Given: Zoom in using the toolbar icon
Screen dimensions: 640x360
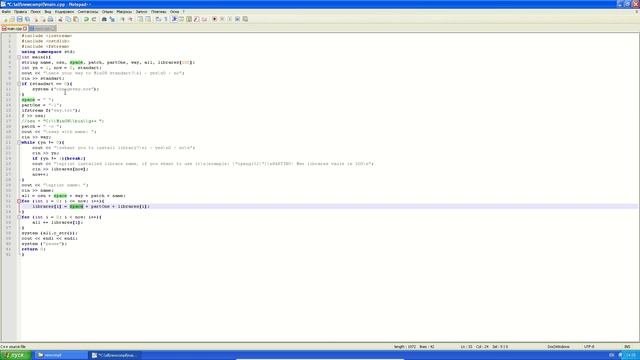Looking at the screenshot, I should (122, 19).
